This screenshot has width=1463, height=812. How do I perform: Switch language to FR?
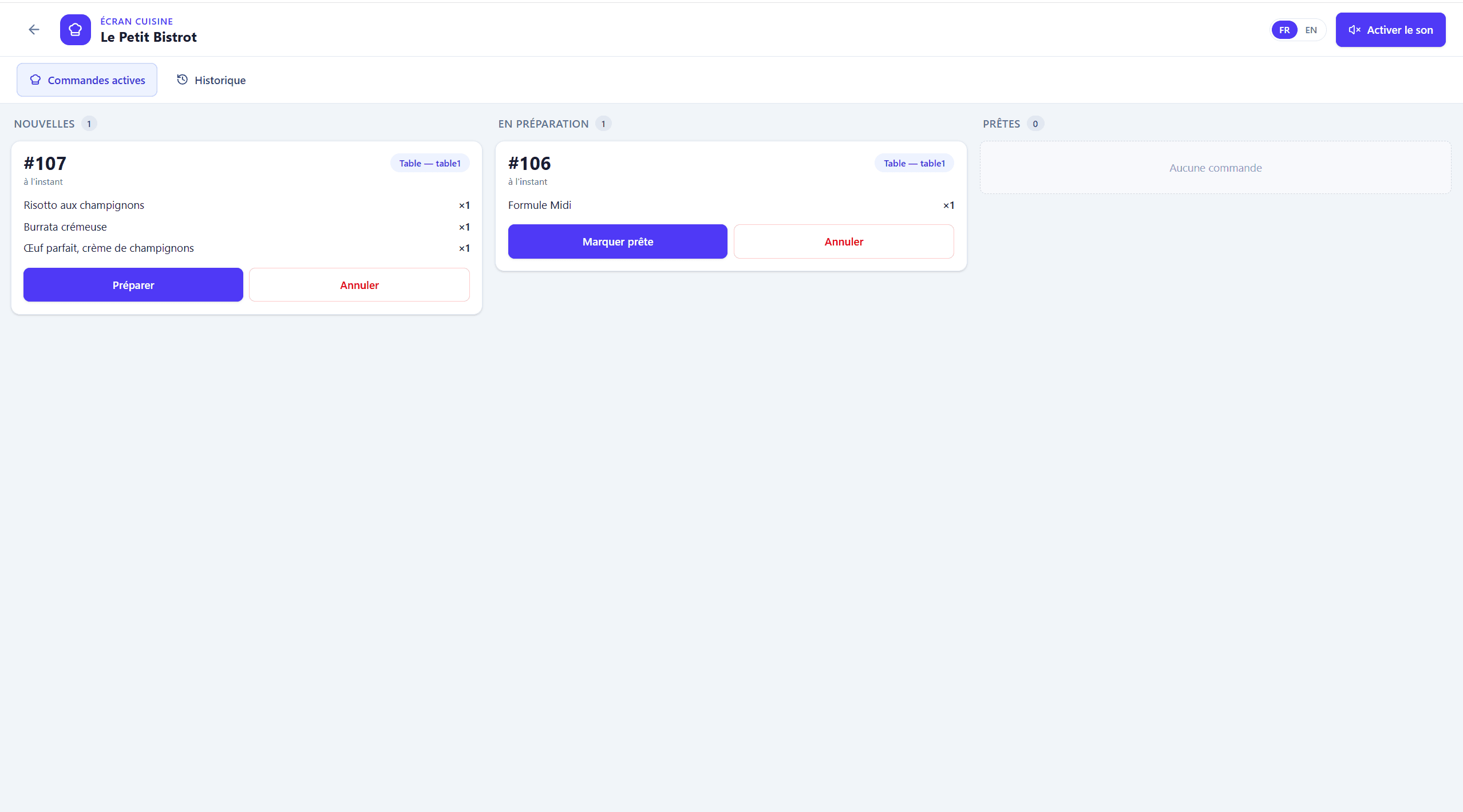pyautogui.click(x=1284, y=30)
